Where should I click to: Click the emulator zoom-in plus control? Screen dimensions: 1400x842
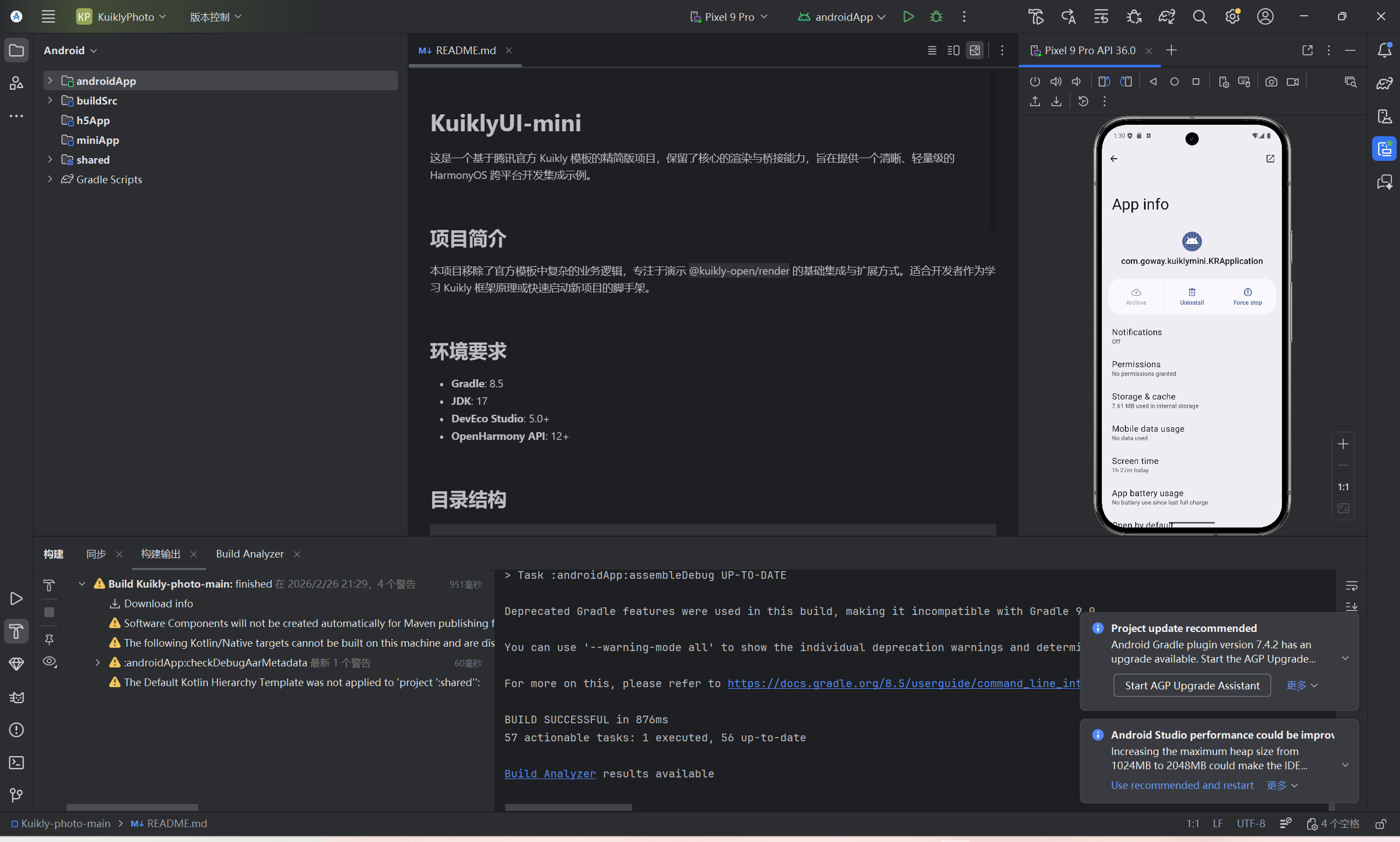click(1343, 444)
